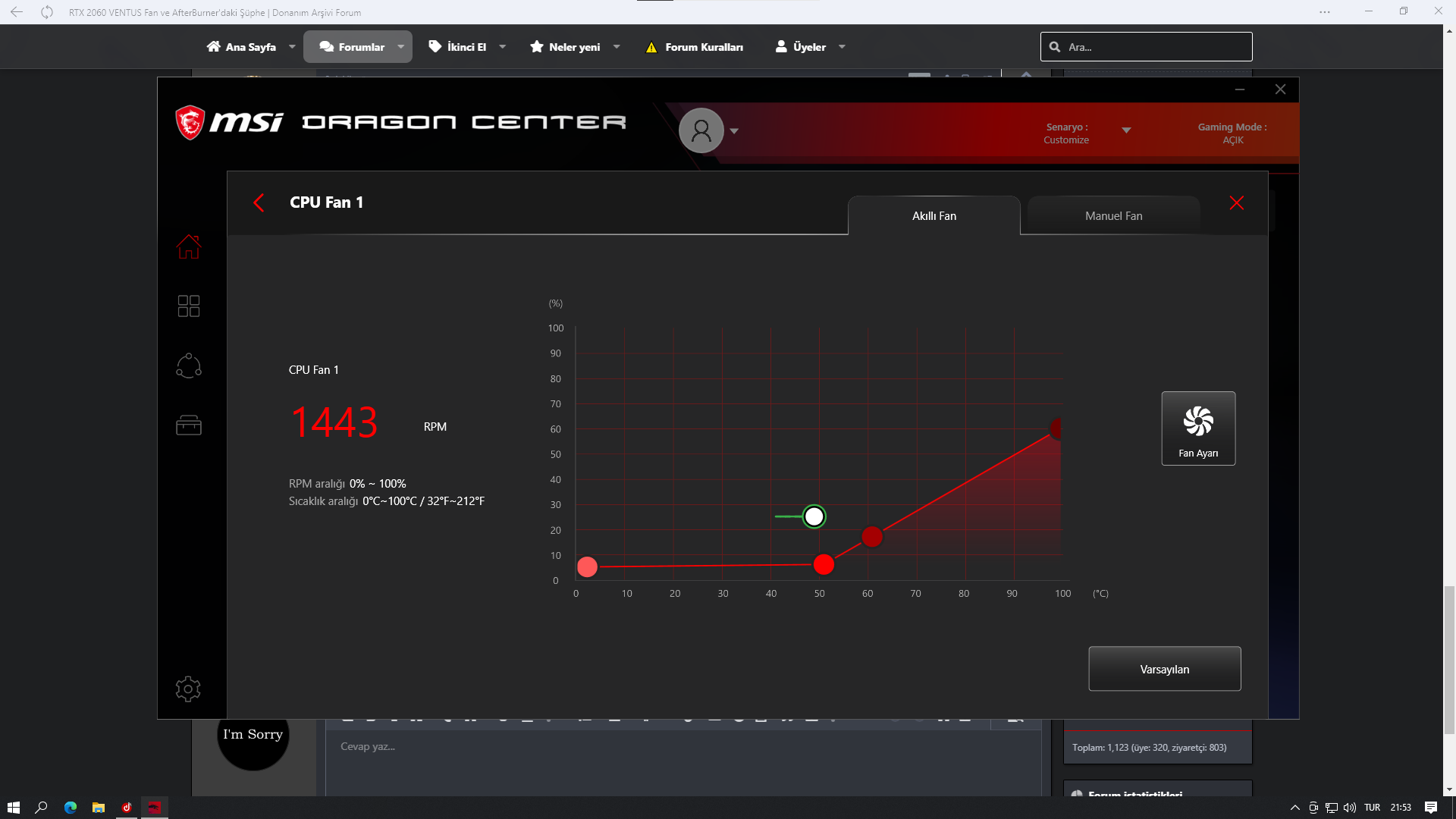The image size is (1456, 819).
Task: Click the Varsayılan default button
Action: click(1164, 669)
